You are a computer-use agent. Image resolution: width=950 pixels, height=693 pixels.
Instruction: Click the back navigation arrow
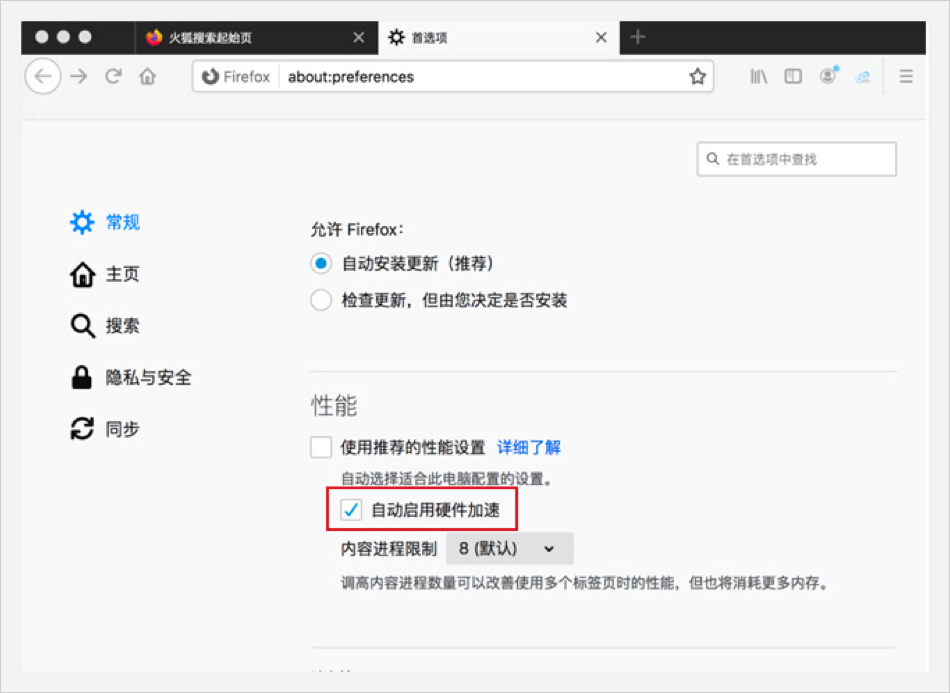(42, 76)
